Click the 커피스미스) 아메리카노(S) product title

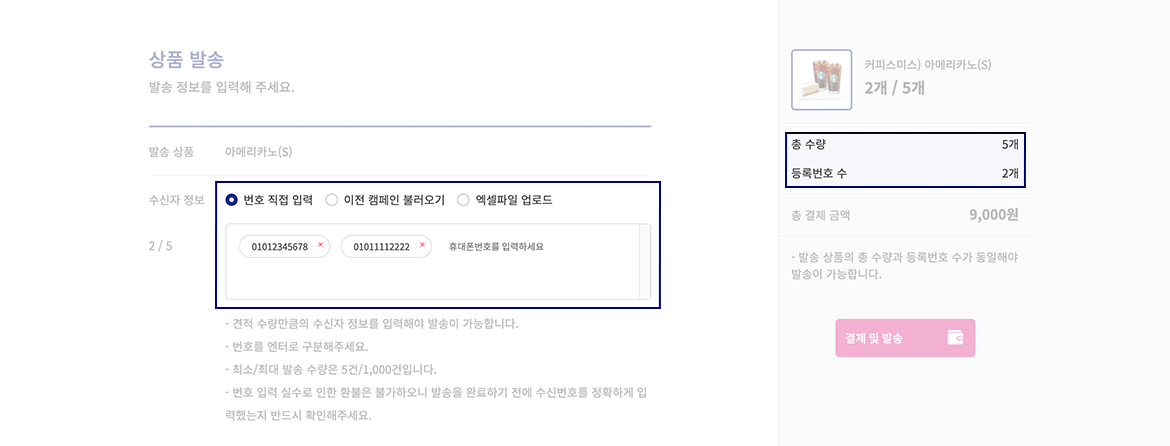tap(927, 65)
